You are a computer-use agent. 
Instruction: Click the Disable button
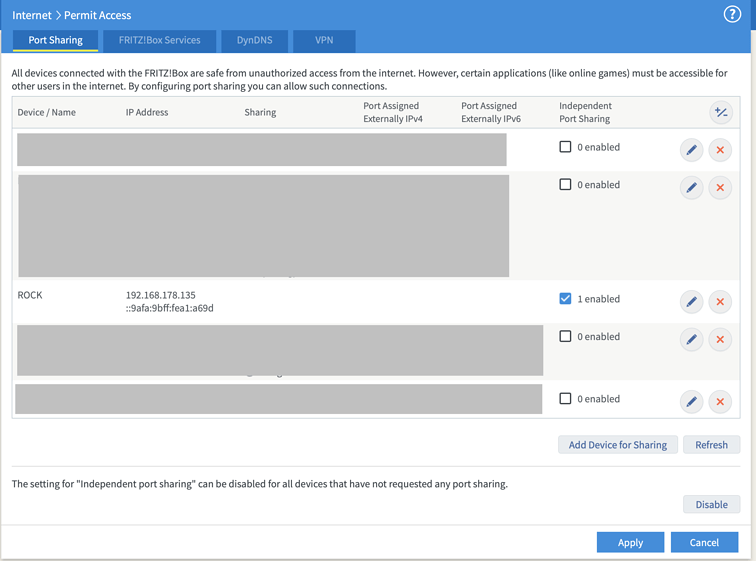(711, 505)
